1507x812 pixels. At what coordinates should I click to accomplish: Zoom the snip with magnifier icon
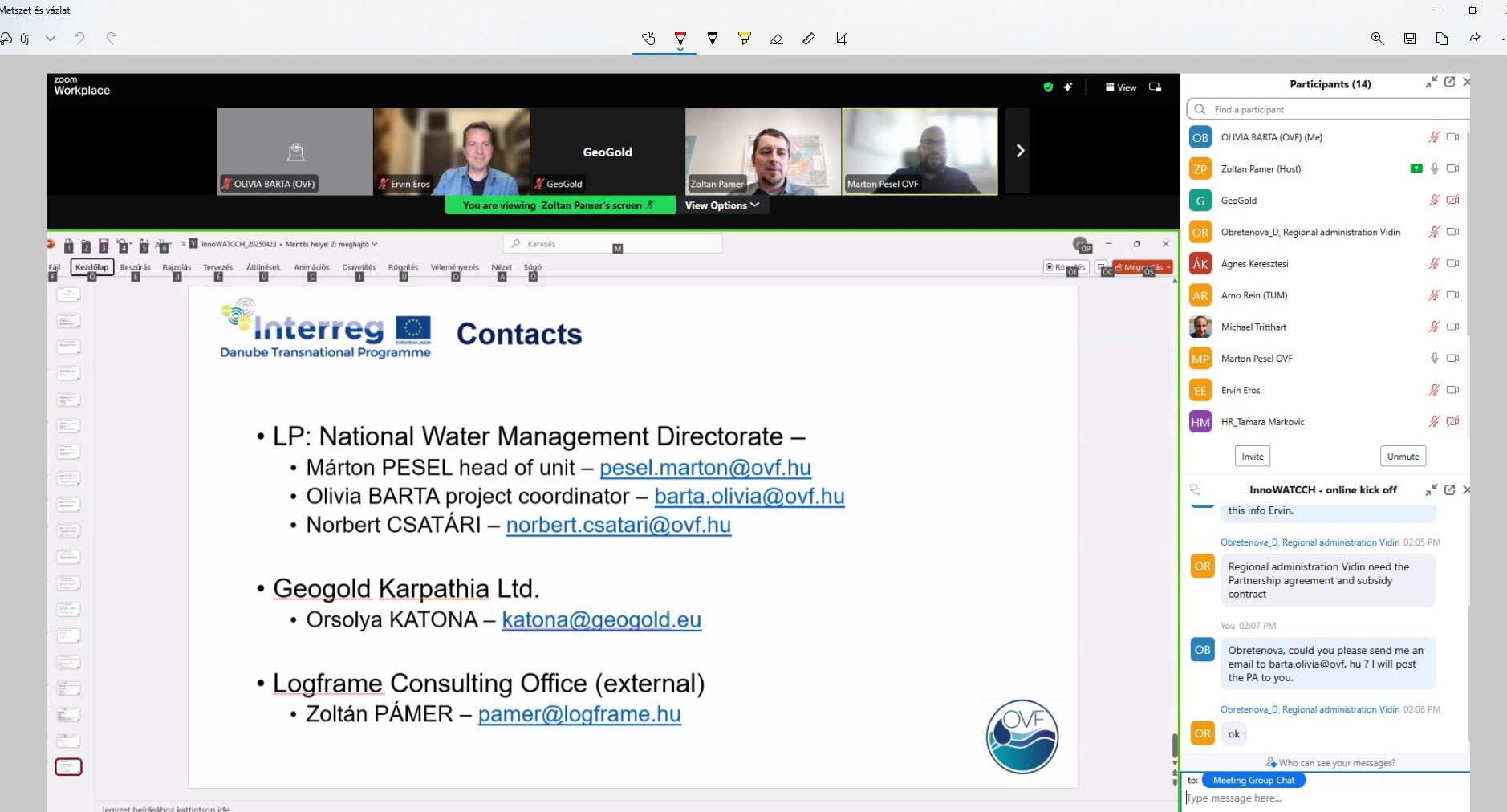[1378, 39]
